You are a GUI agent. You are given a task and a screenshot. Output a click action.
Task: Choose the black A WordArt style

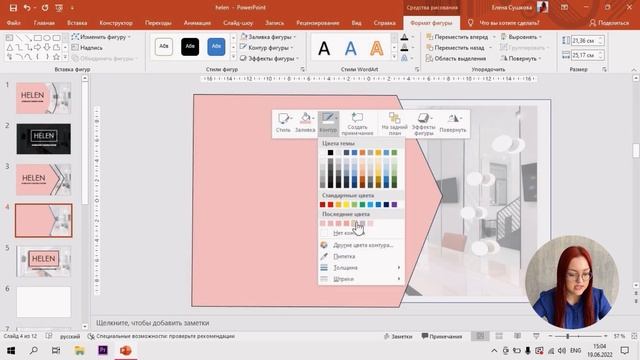324,48
